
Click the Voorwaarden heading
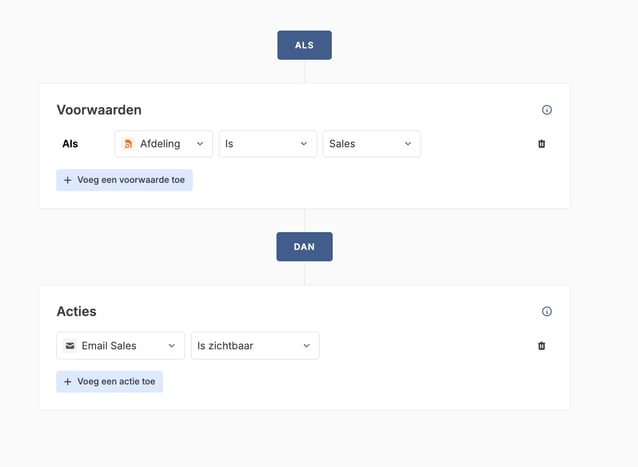click(x=99, y=110)
